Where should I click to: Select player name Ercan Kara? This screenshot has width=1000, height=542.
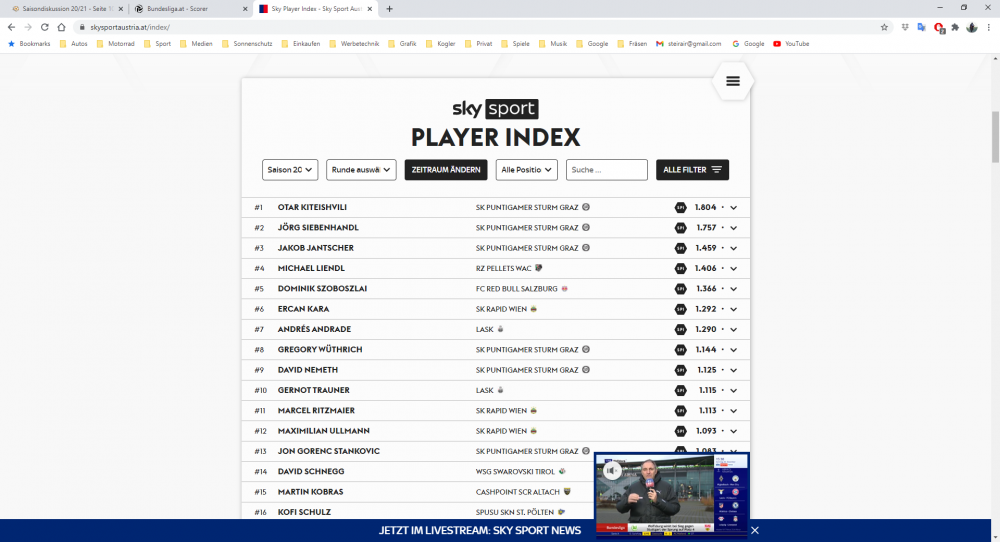(304, 309)
